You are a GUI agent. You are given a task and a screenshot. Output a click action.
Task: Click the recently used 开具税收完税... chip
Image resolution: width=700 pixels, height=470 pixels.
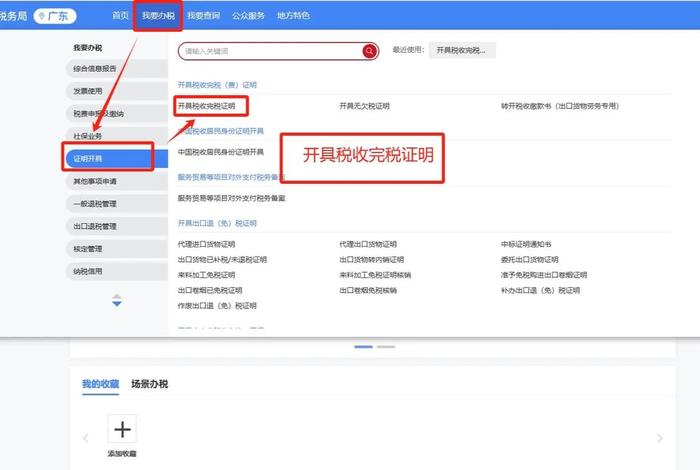pos(462,50)
